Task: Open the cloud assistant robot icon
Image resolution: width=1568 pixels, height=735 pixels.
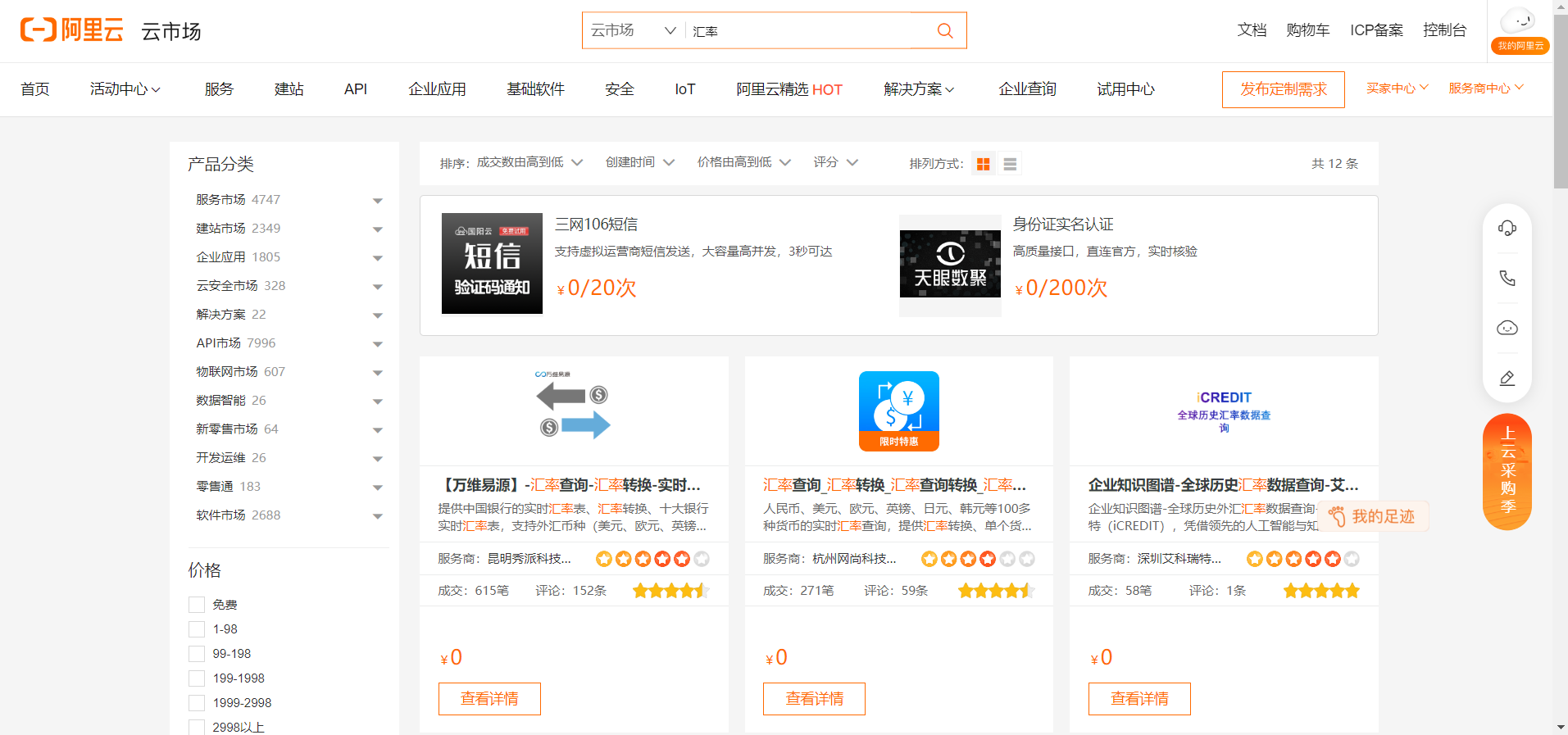Action: 1507,328
